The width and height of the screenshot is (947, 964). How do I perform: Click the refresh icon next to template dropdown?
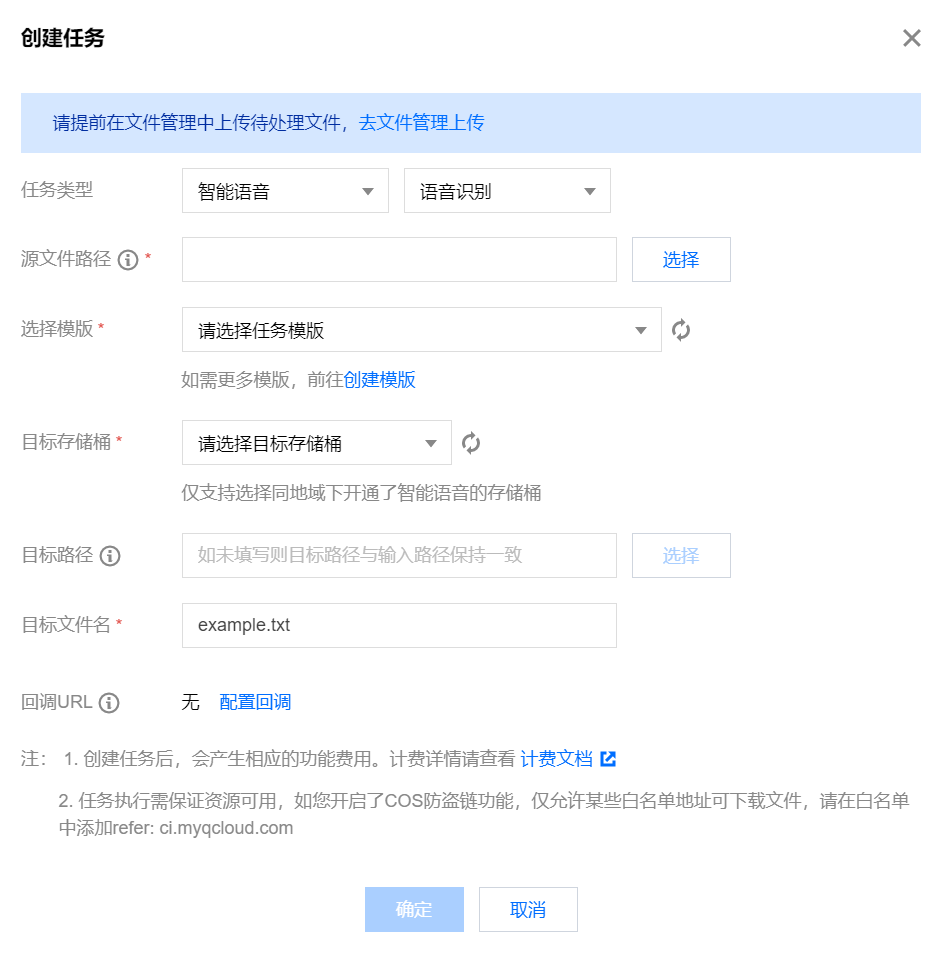tap(681, 330)
